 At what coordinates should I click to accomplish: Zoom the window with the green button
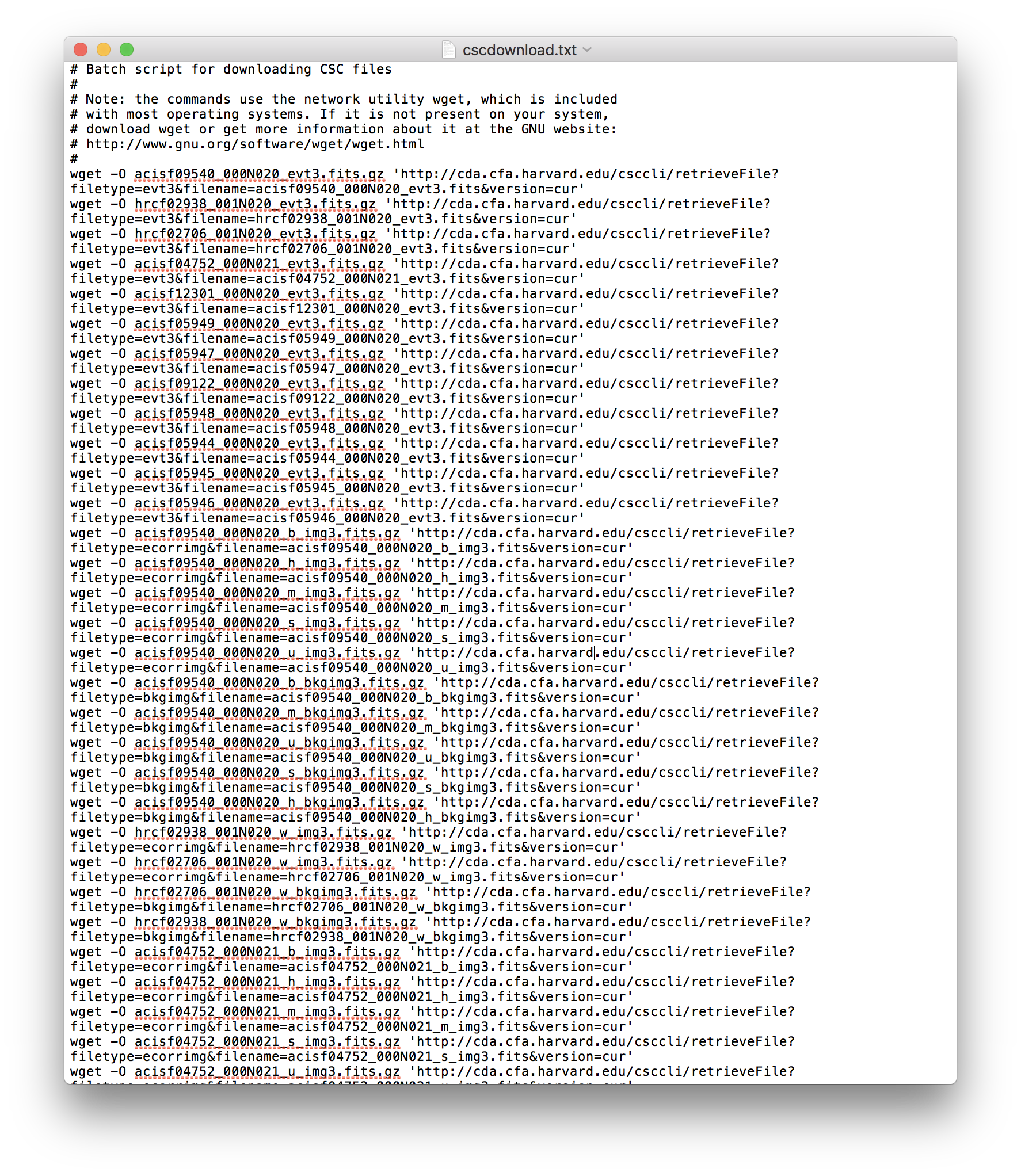127,50
